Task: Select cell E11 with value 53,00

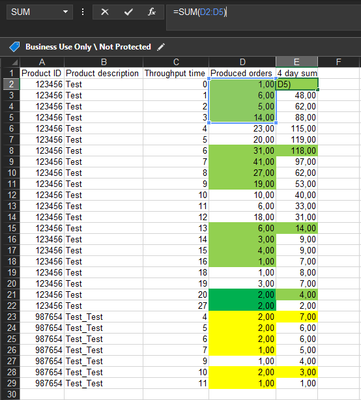Action: pos(297,184)
